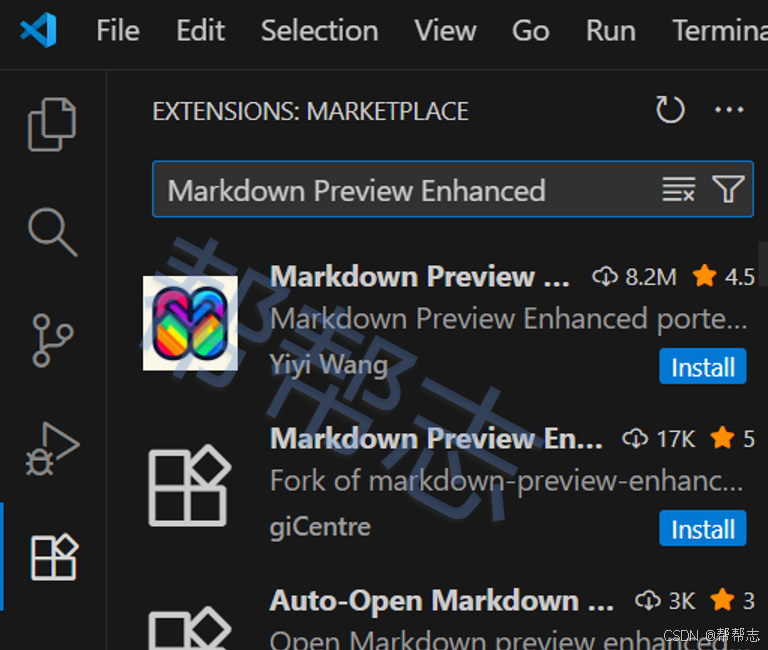Open the Source Control view
Image resolution: width=768 pixels, height=650 pixels.
click(x=52, y=340)
